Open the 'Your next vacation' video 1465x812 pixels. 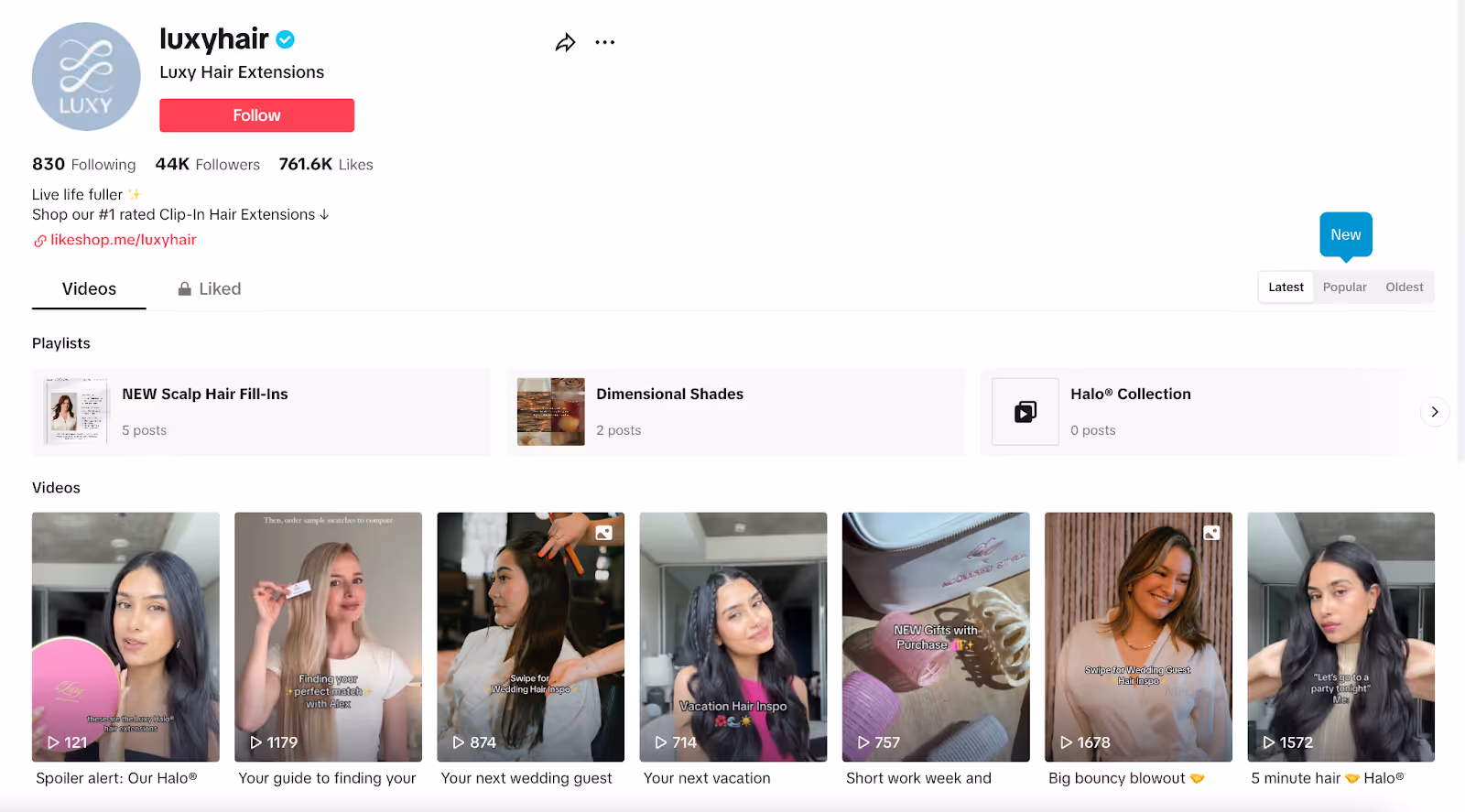pos(732,637)
